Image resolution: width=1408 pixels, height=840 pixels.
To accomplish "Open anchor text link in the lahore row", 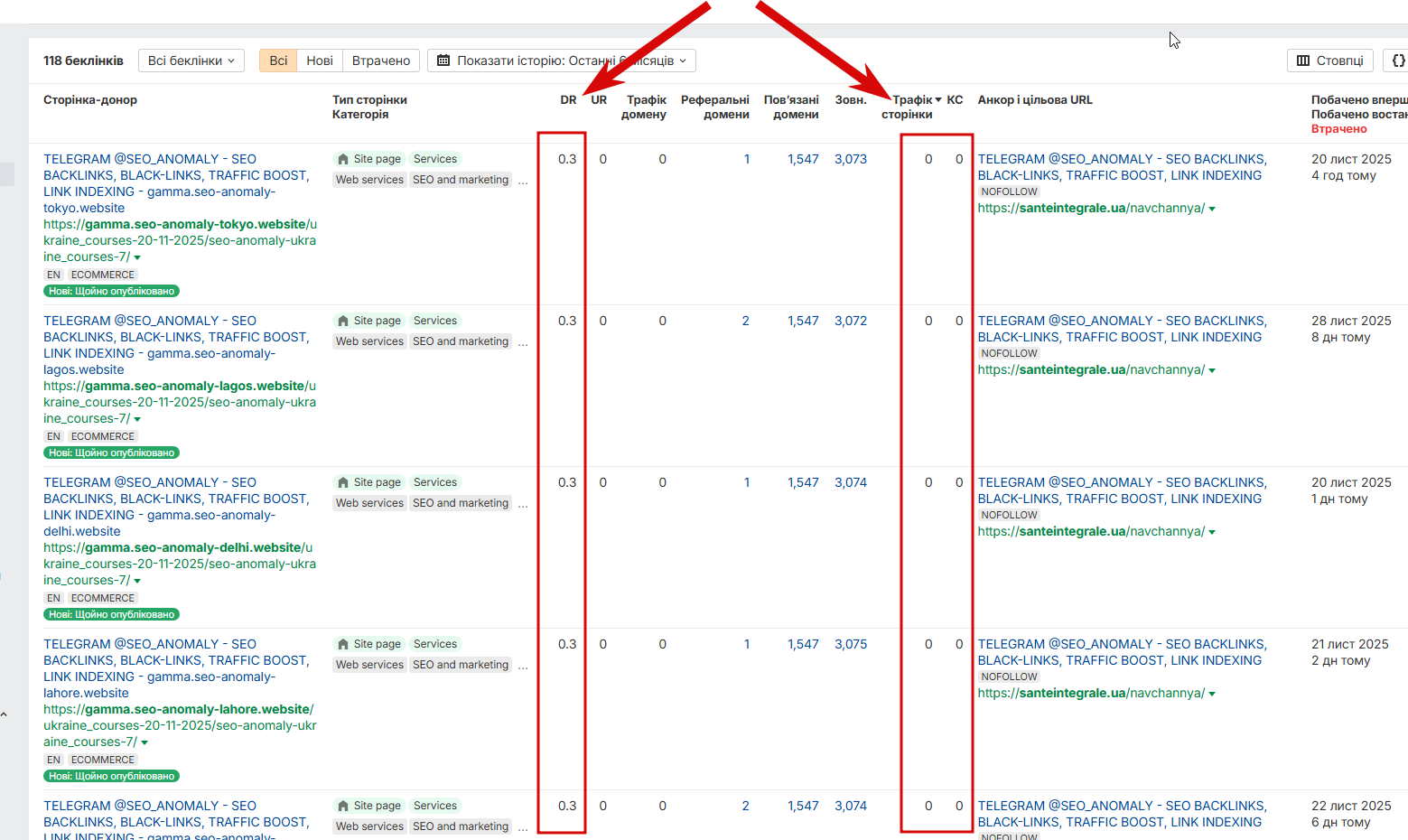I will click(1122, 652).
